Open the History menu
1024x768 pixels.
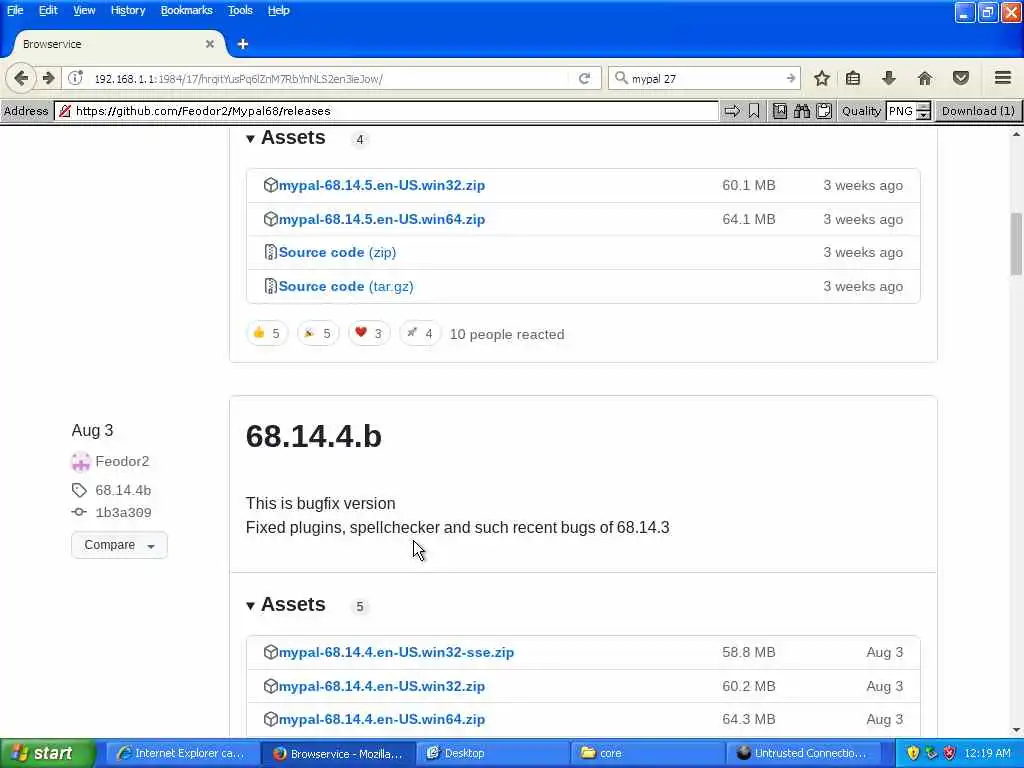point(127,10)
